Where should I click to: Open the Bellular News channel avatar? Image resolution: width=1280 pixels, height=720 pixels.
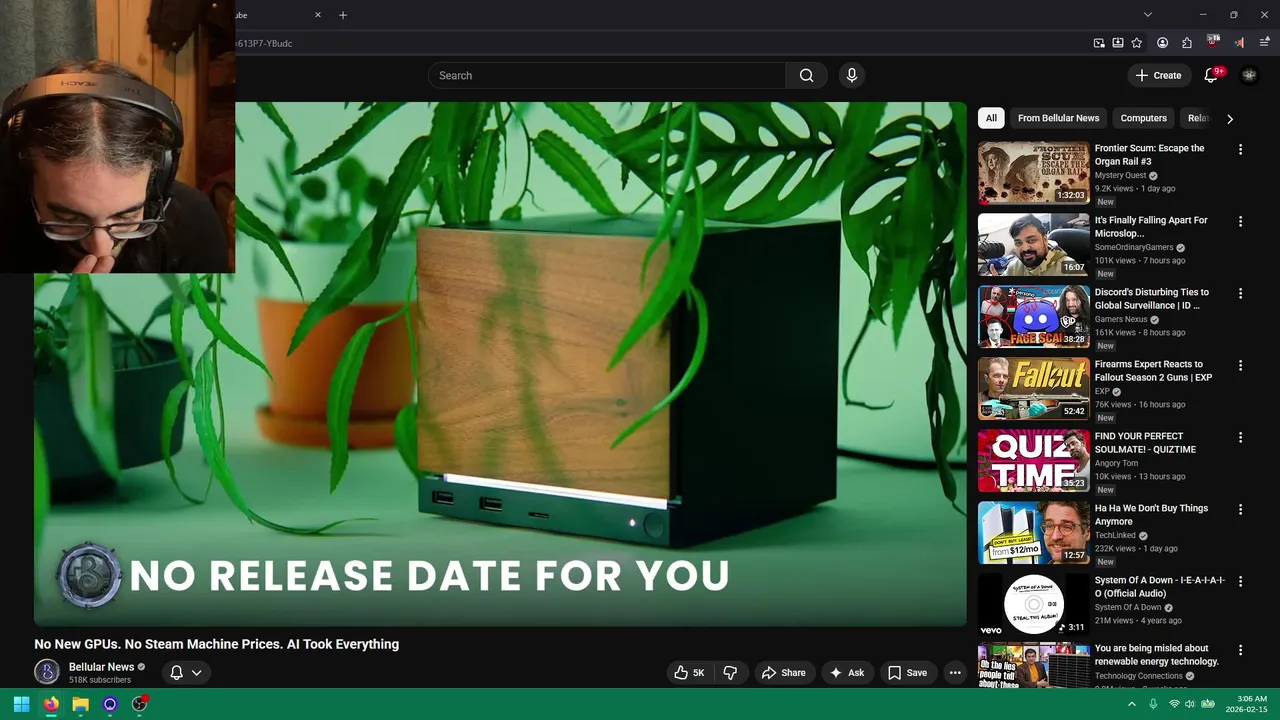click(x=47, y=672)
